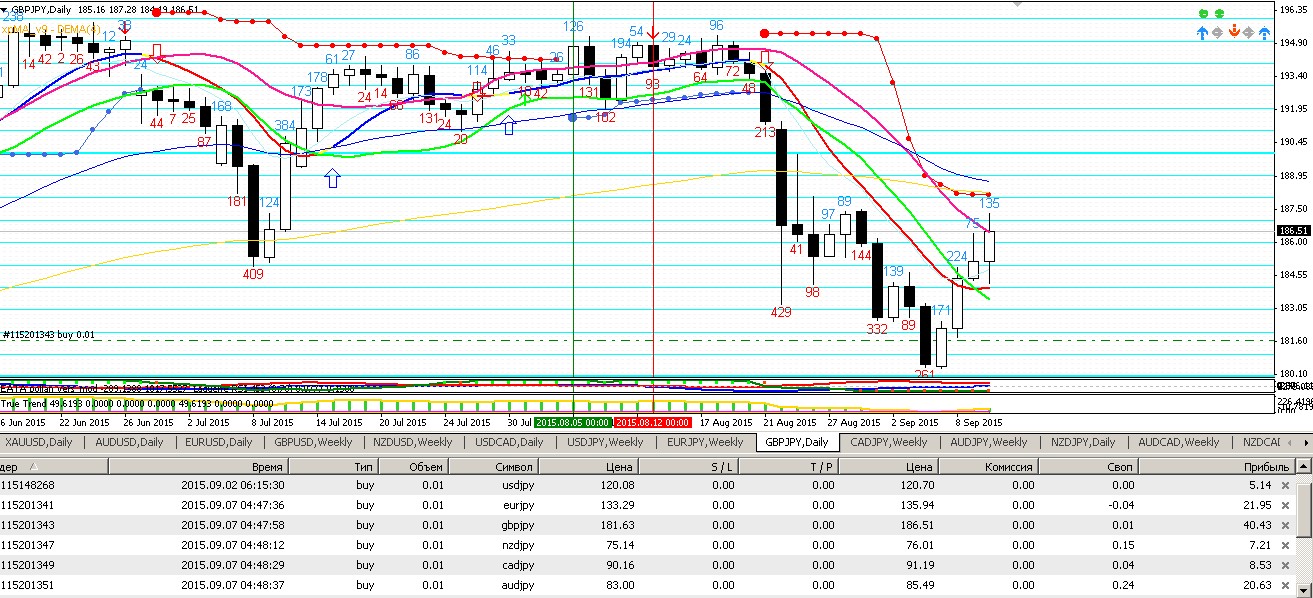Select order number 115201341 cell
The image size is (1313, 598).
coord(27,505)
